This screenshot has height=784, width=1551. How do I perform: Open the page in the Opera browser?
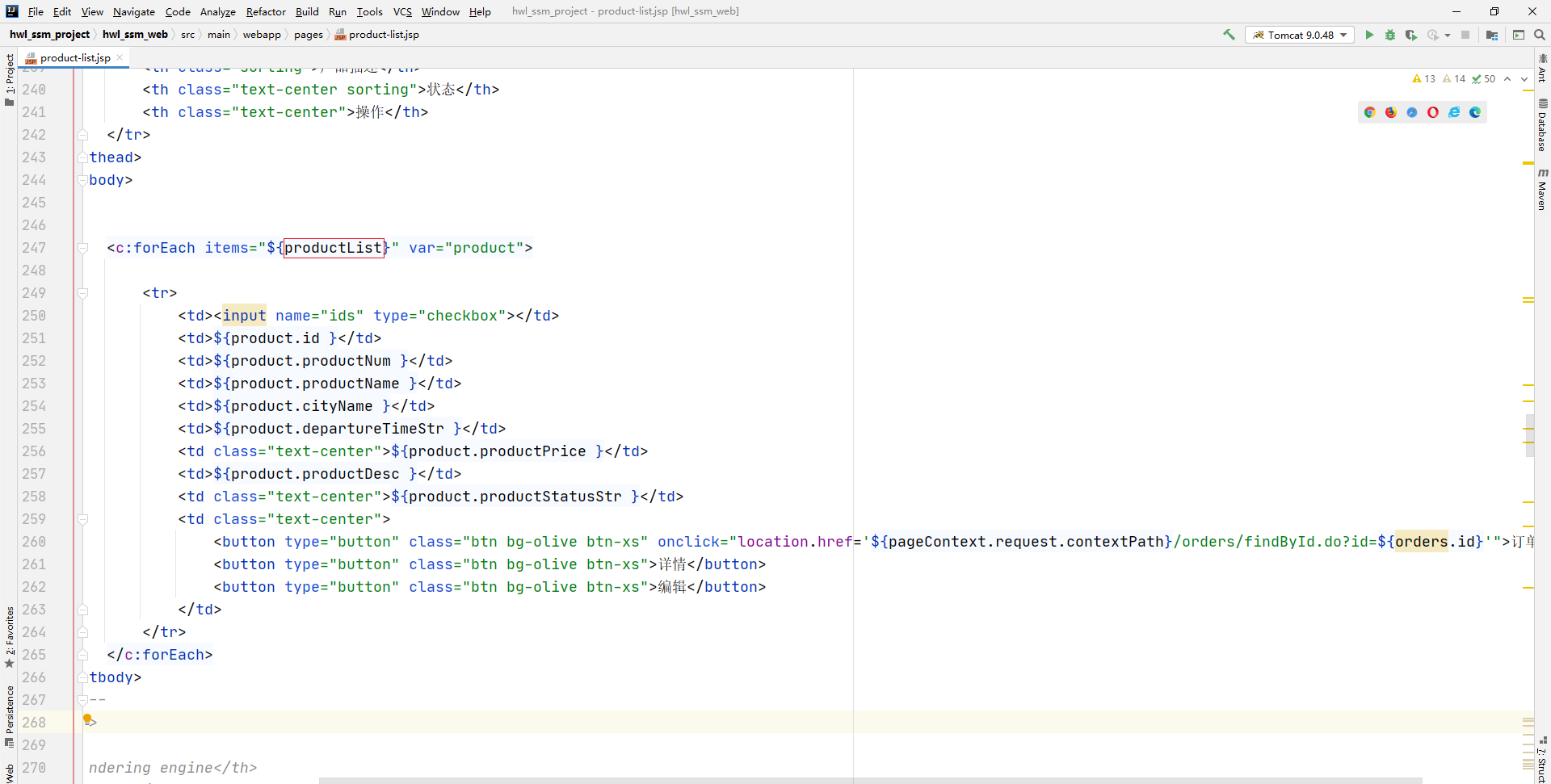click(1433, 112)
